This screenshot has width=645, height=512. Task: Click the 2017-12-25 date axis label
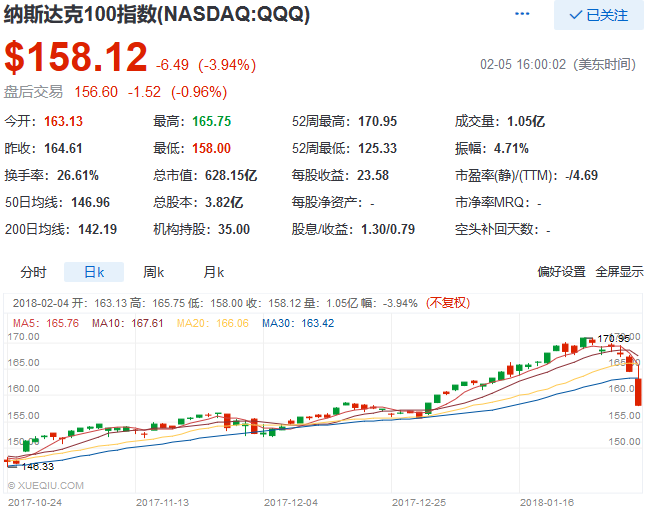pyautogui.click(x=419, y=503)
